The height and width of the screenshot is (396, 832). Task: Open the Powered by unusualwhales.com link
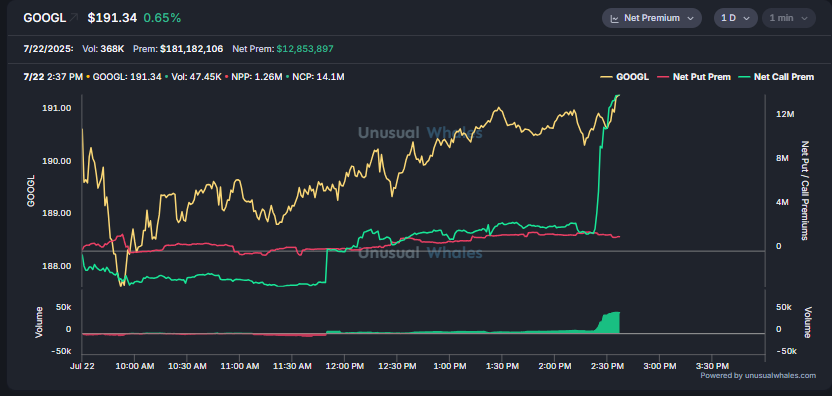(x=758, y=375)
